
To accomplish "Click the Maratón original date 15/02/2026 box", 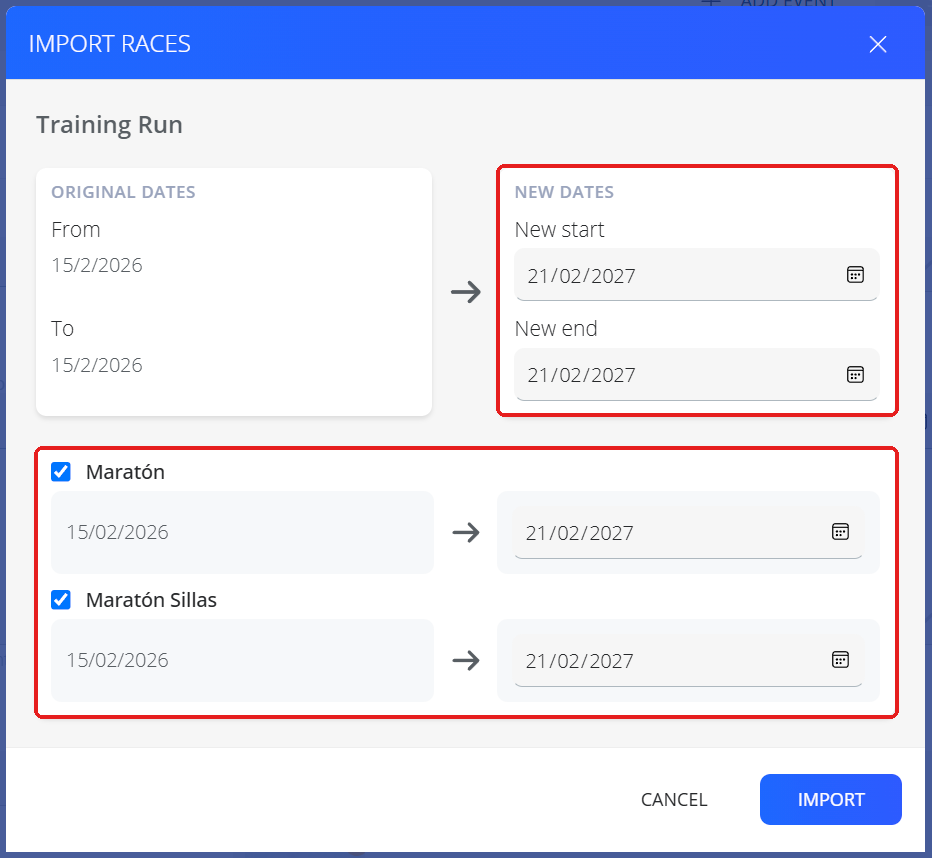I will point(243,532).
